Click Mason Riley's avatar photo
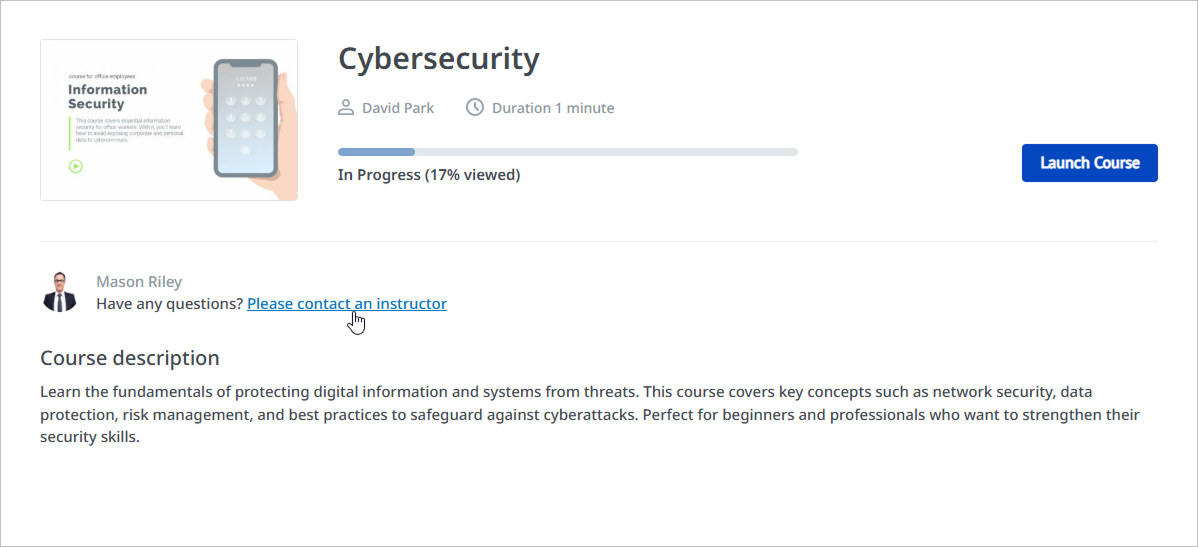 [x=60, y=292]
